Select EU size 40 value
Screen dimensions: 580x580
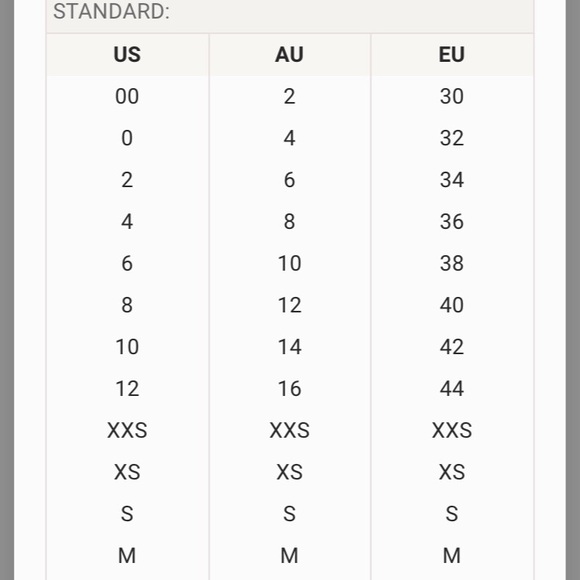pos(452,305)
